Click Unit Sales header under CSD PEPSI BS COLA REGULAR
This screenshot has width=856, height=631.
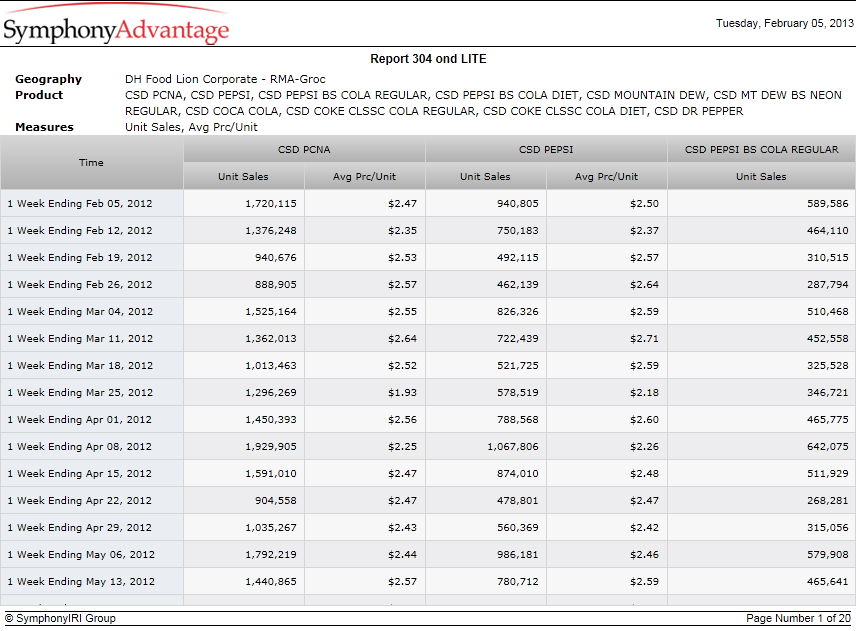click(x=762, y=176)
